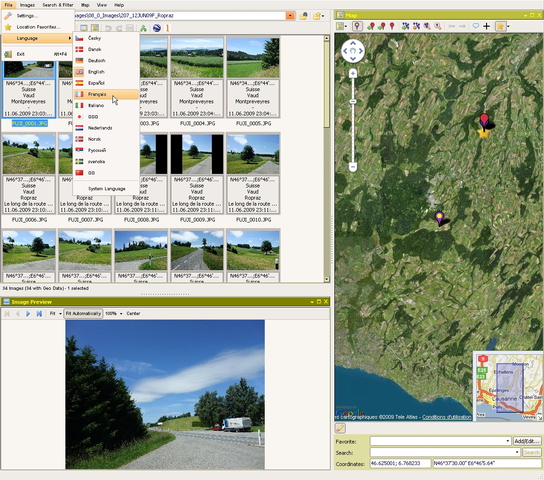544x480 pixels.
Task: Pick Italiano from the language submenu
Action: [x=106, y=105]
